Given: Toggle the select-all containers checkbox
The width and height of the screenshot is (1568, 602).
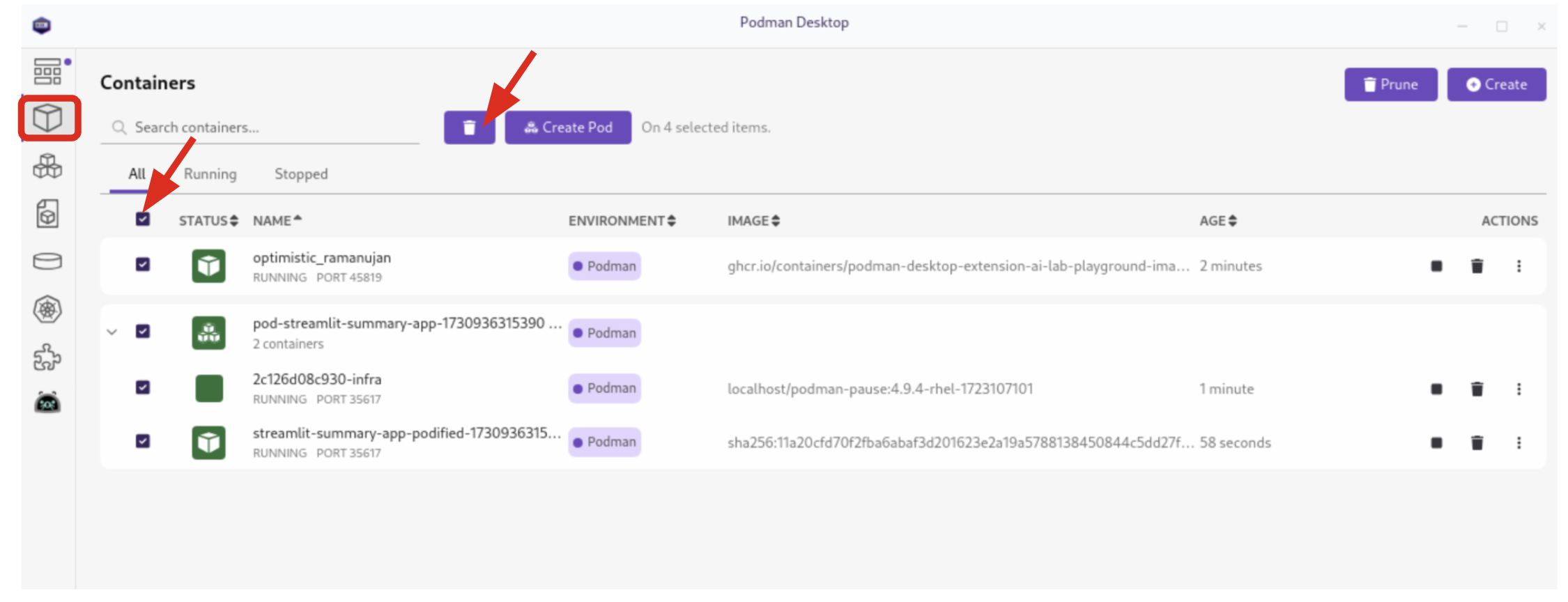Looking at the screenshot, I should coord(143,219).
